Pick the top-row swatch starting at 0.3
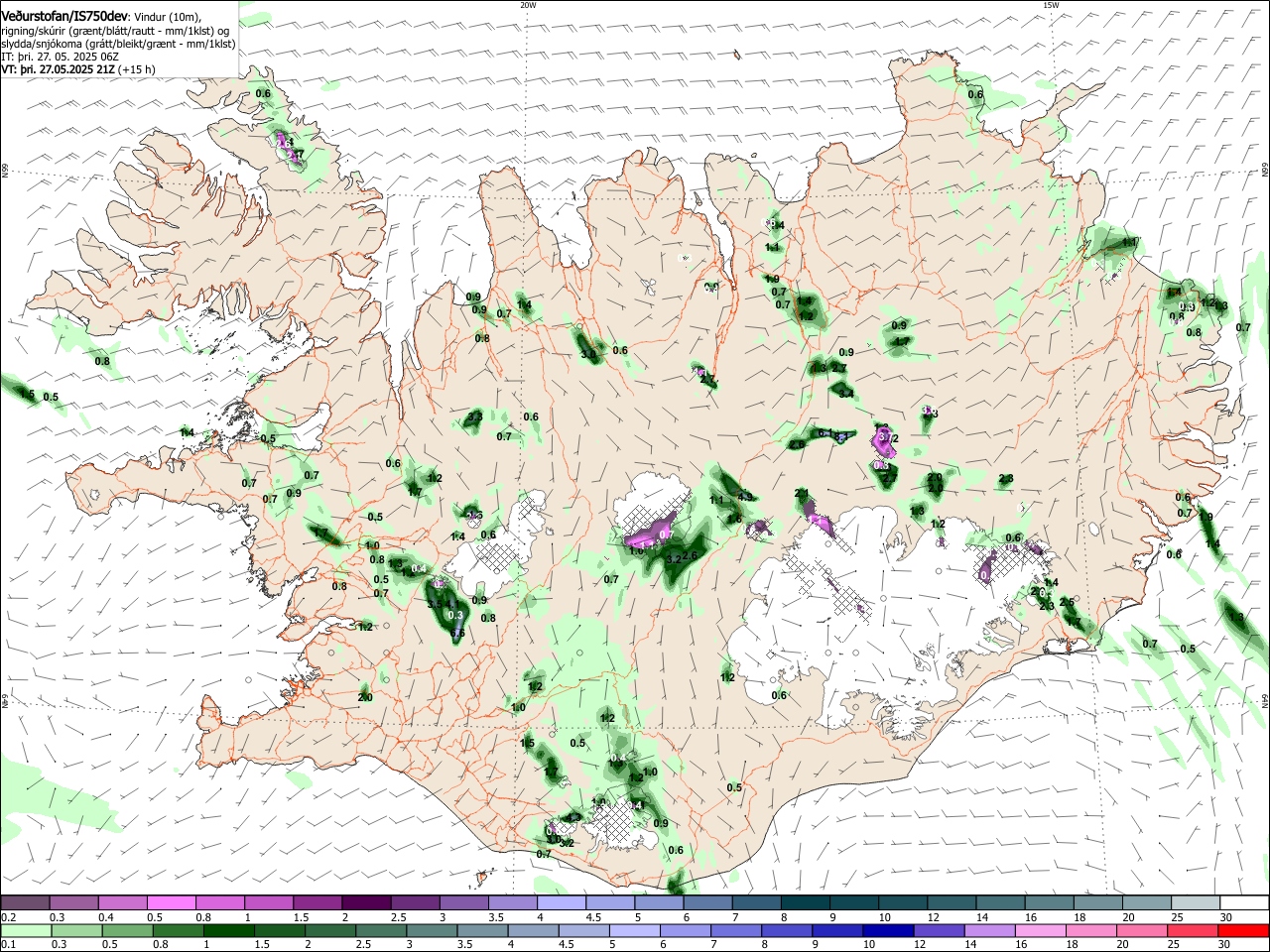 point(73,901)
